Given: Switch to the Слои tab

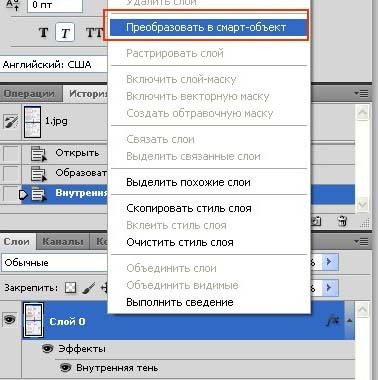Looking at the screenshot, I should (x=17, y=242).
